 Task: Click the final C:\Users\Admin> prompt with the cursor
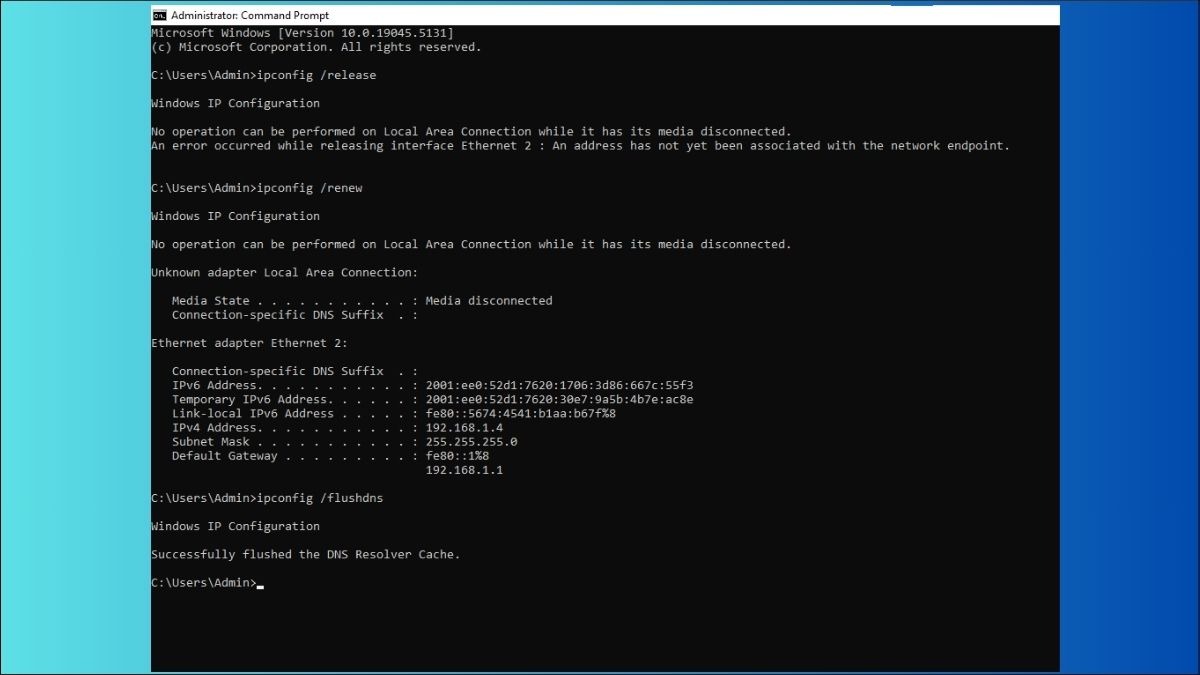pyautogui.click(x=207, y=583)
